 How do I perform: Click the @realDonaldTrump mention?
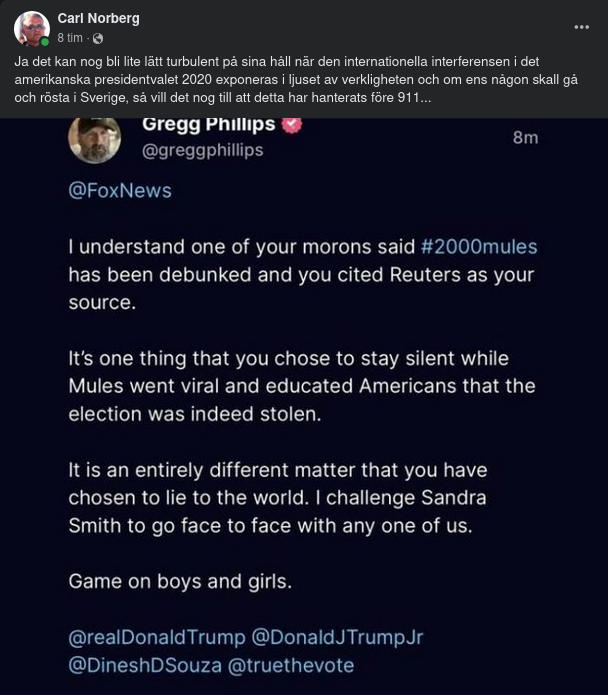click(157, 637)
